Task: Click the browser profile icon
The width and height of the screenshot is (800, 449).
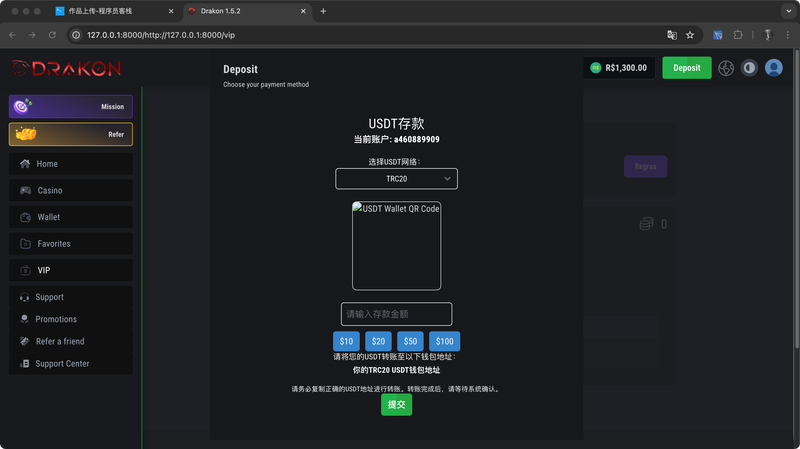Action: [767, 35]
